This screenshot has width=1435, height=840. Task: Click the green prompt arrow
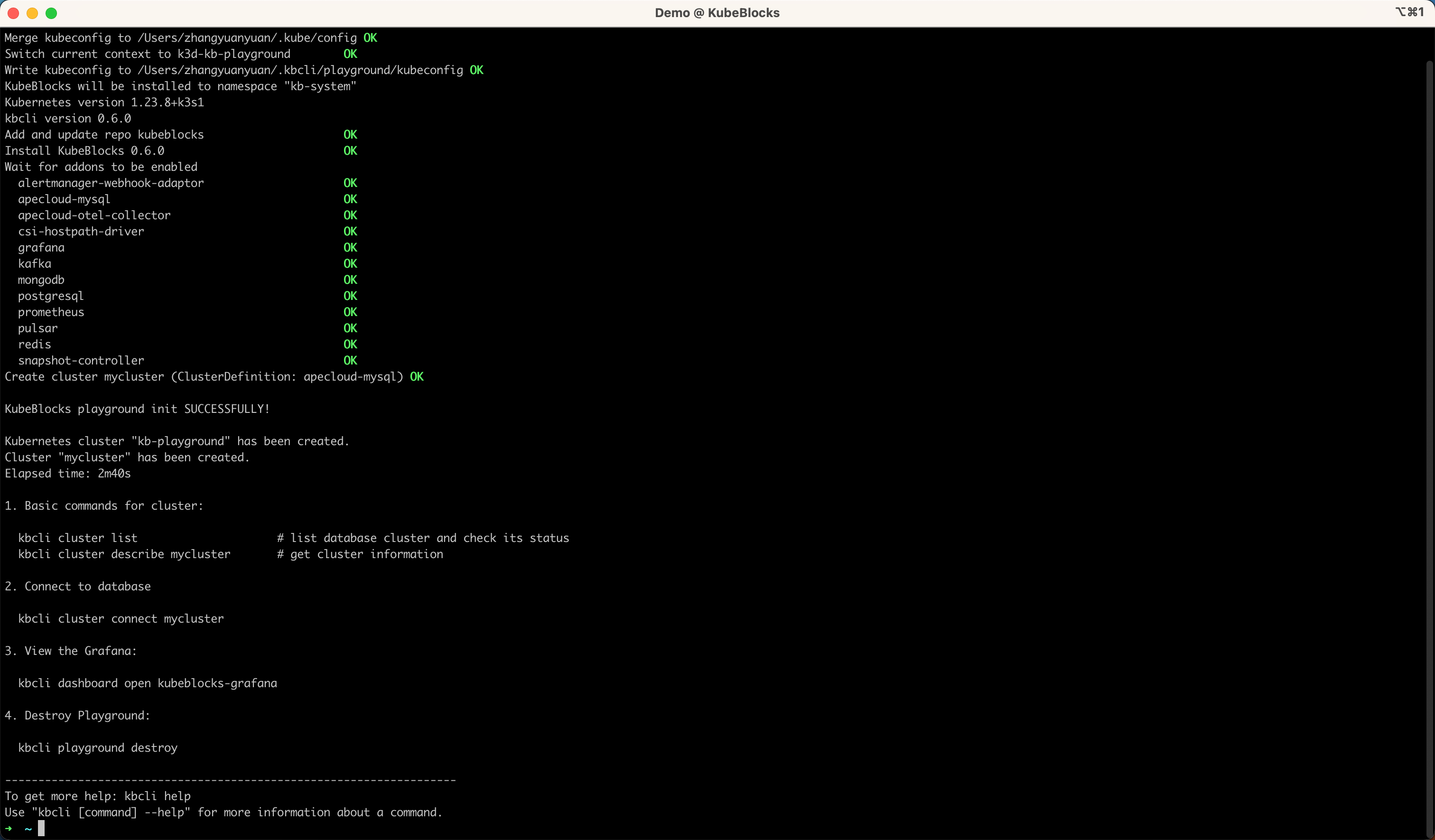[x=9, y=829]
